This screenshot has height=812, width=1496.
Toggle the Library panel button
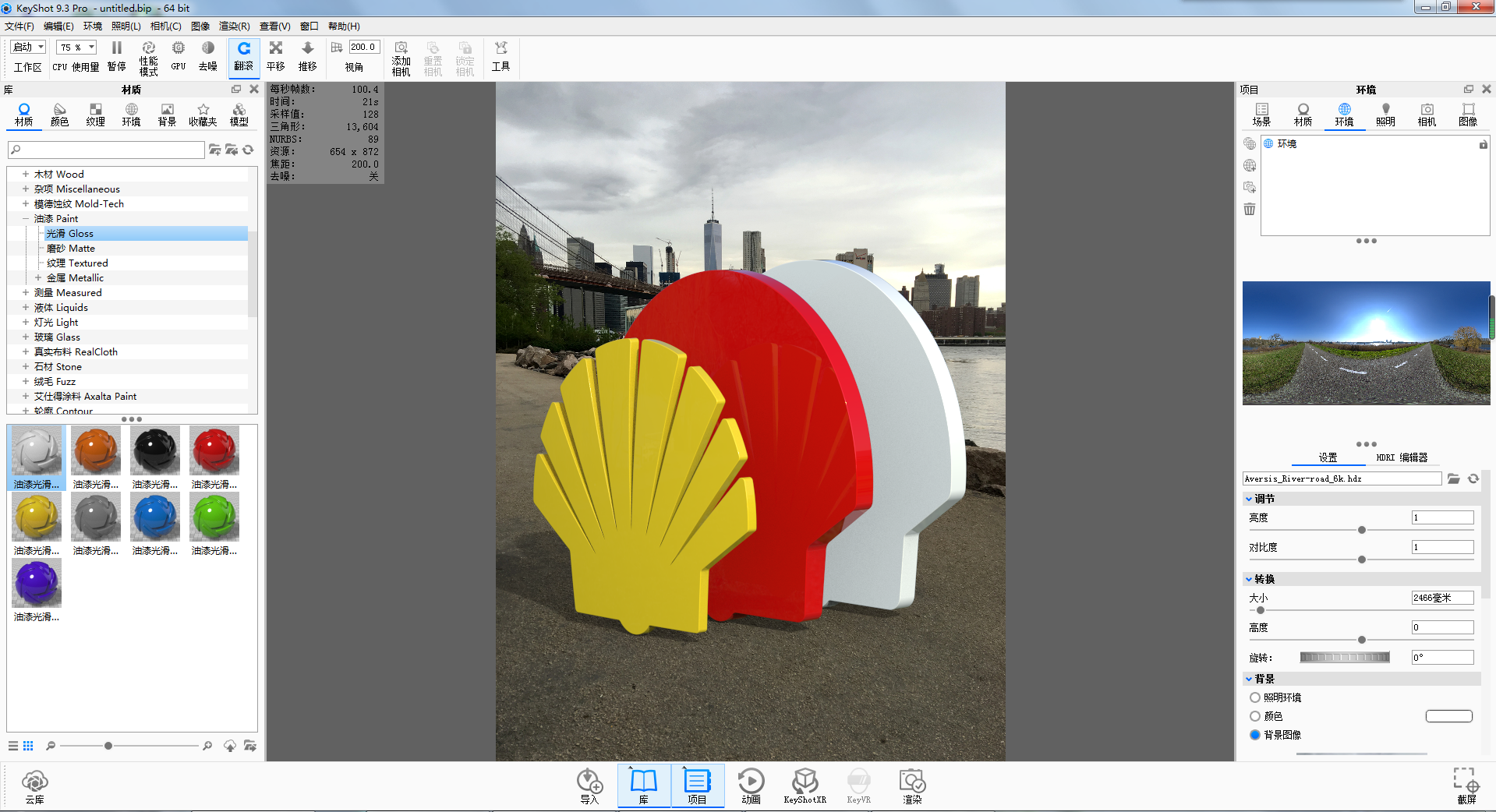coord(644,786)
